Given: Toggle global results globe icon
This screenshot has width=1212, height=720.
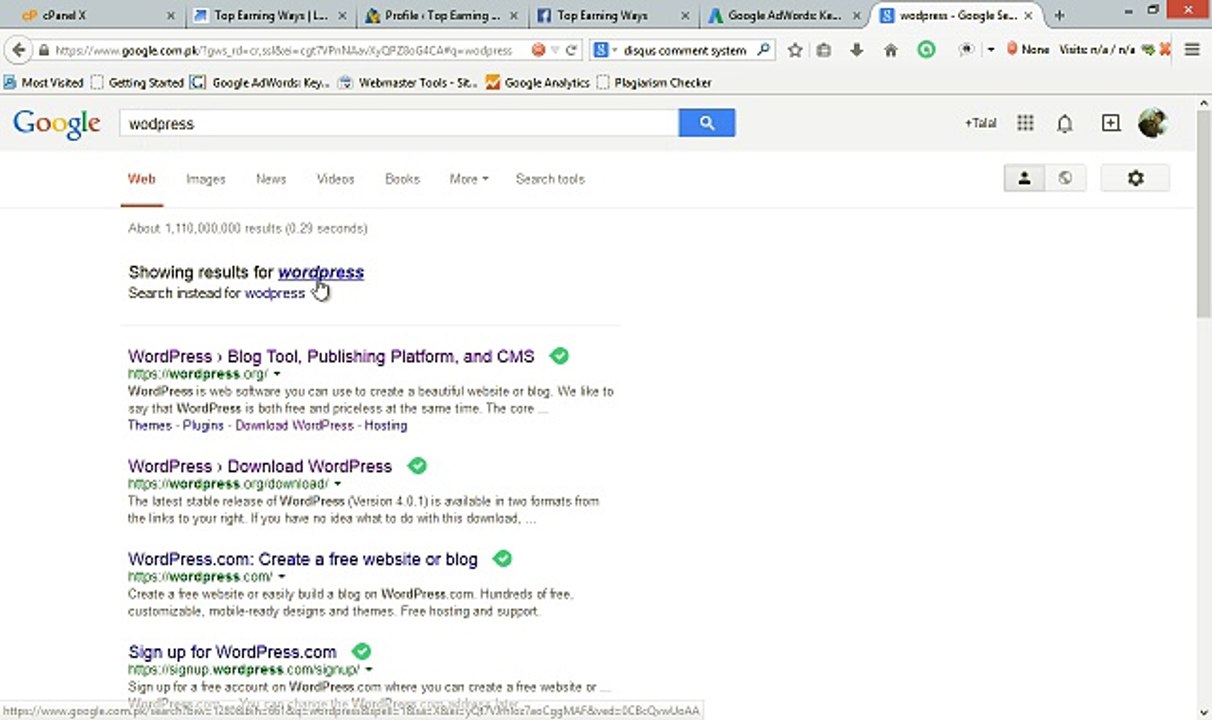Looking at the screenshot, I should click(1065, 178).
